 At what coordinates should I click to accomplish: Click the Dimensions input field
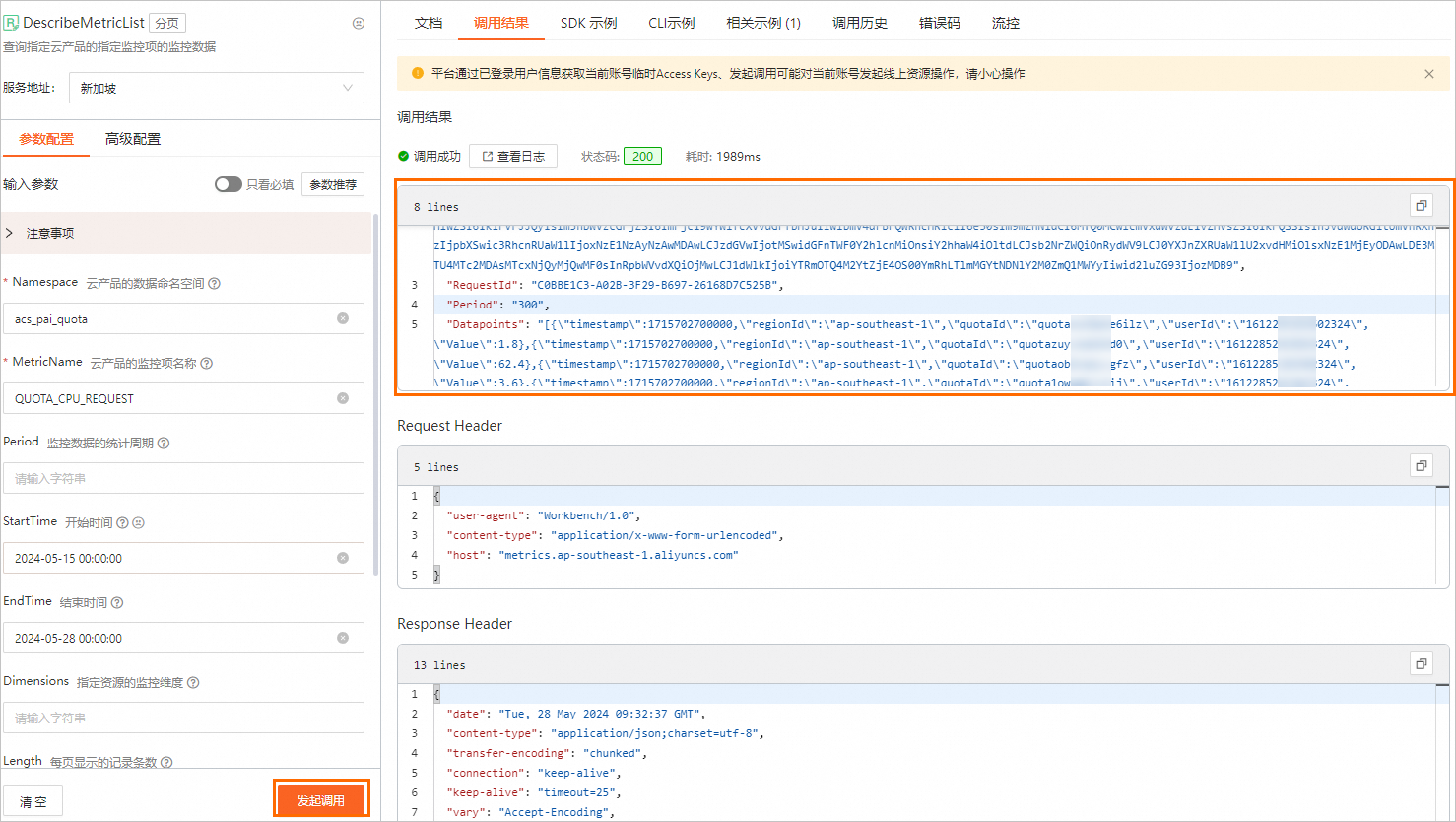pos(183,718)
